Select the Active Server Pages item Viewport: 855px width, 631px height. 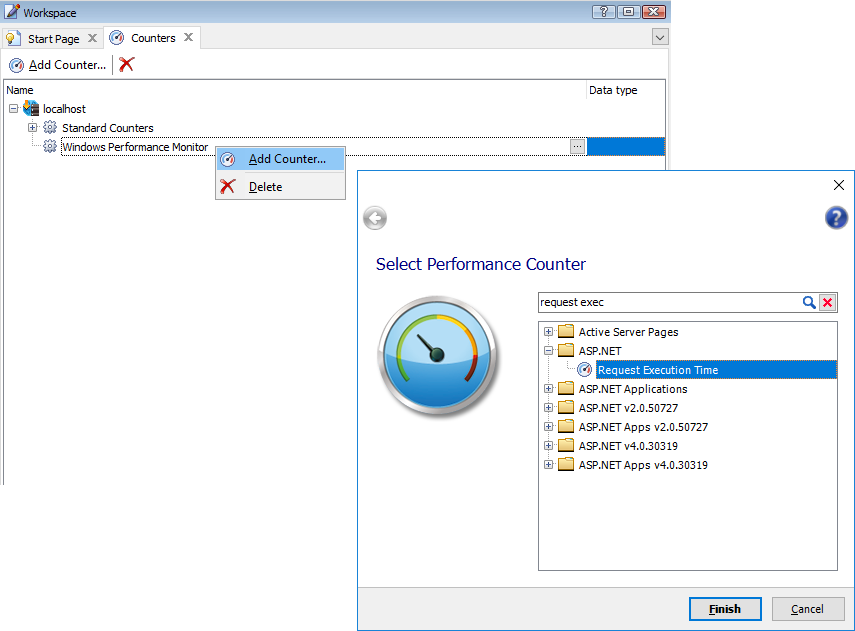tap(628, 332)
